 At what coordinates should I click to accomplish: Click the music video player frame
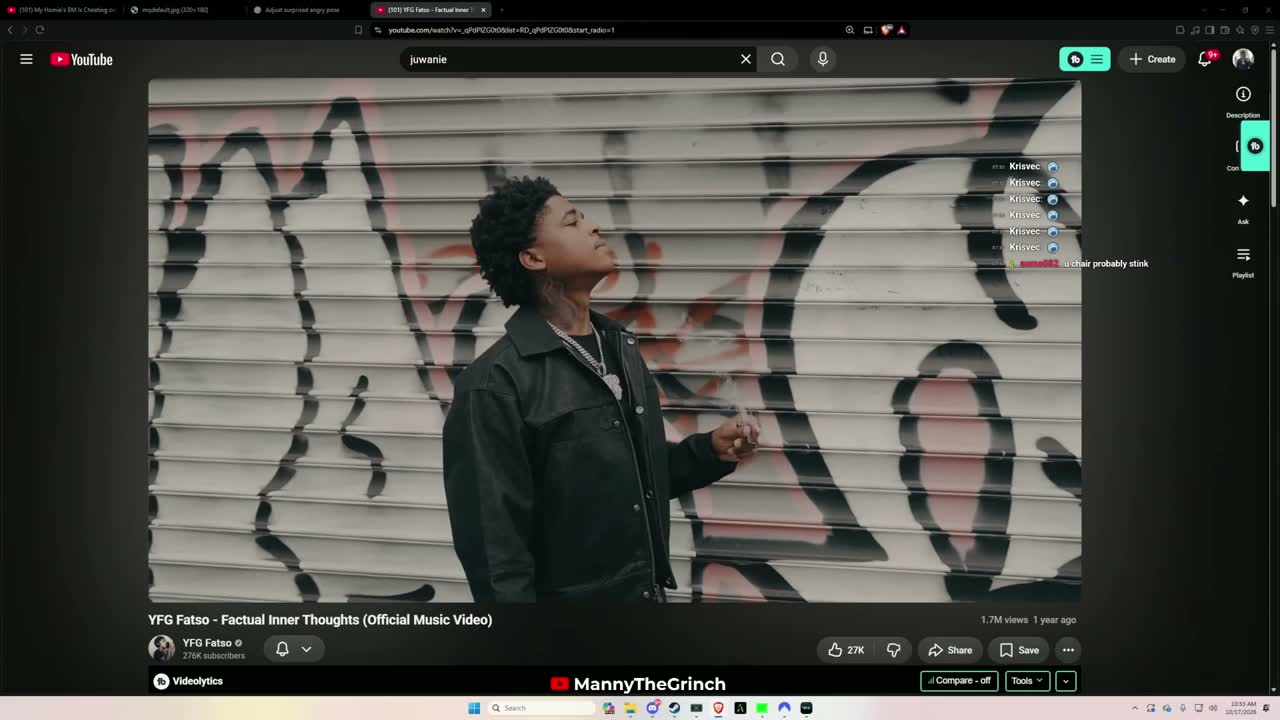tap(614, 341)
